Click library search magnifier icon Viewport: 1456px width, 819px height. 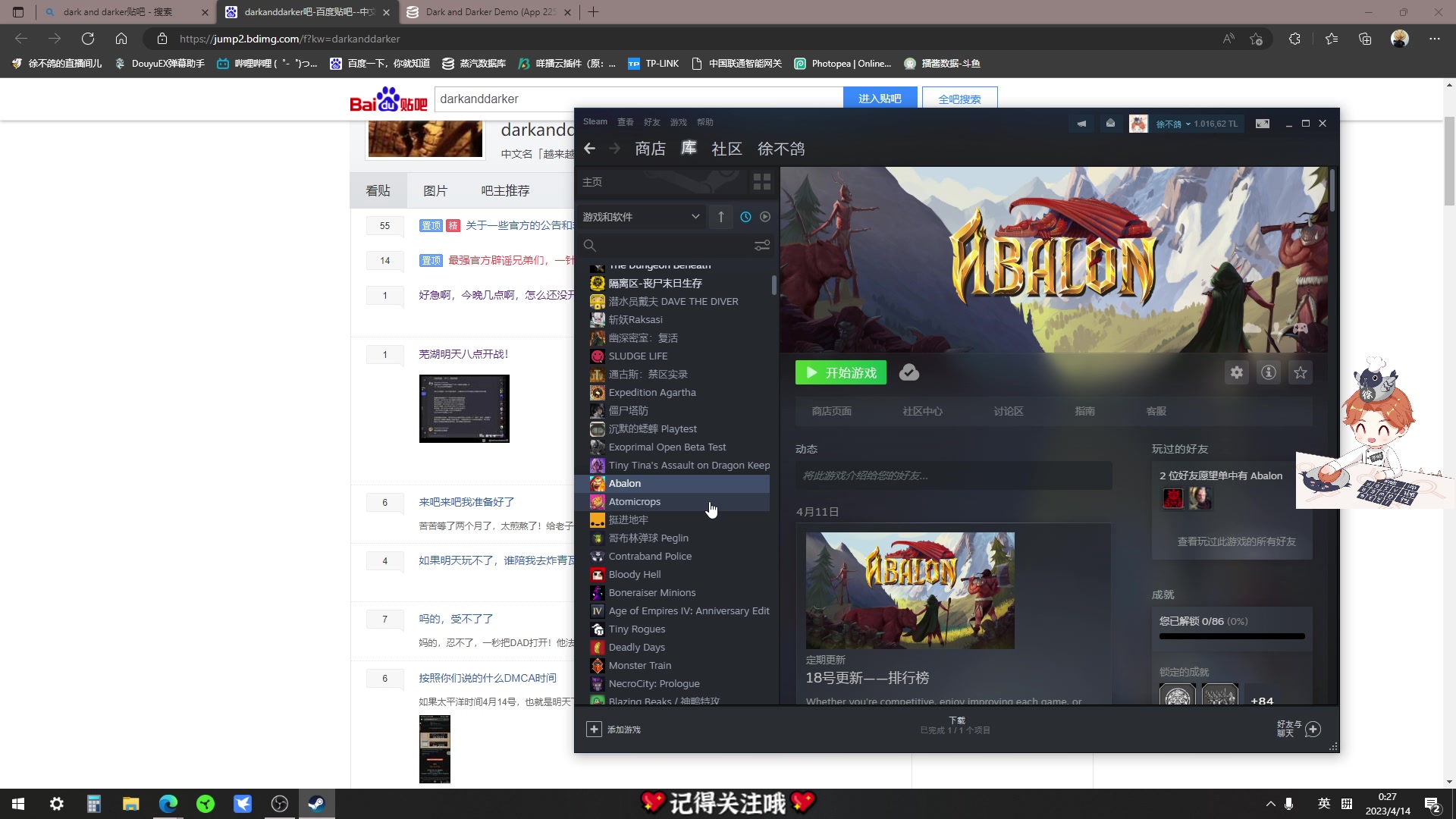[589, 246]
